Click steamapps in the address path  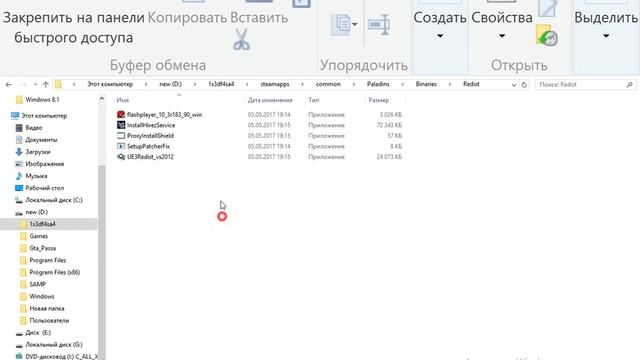point(275,84)
